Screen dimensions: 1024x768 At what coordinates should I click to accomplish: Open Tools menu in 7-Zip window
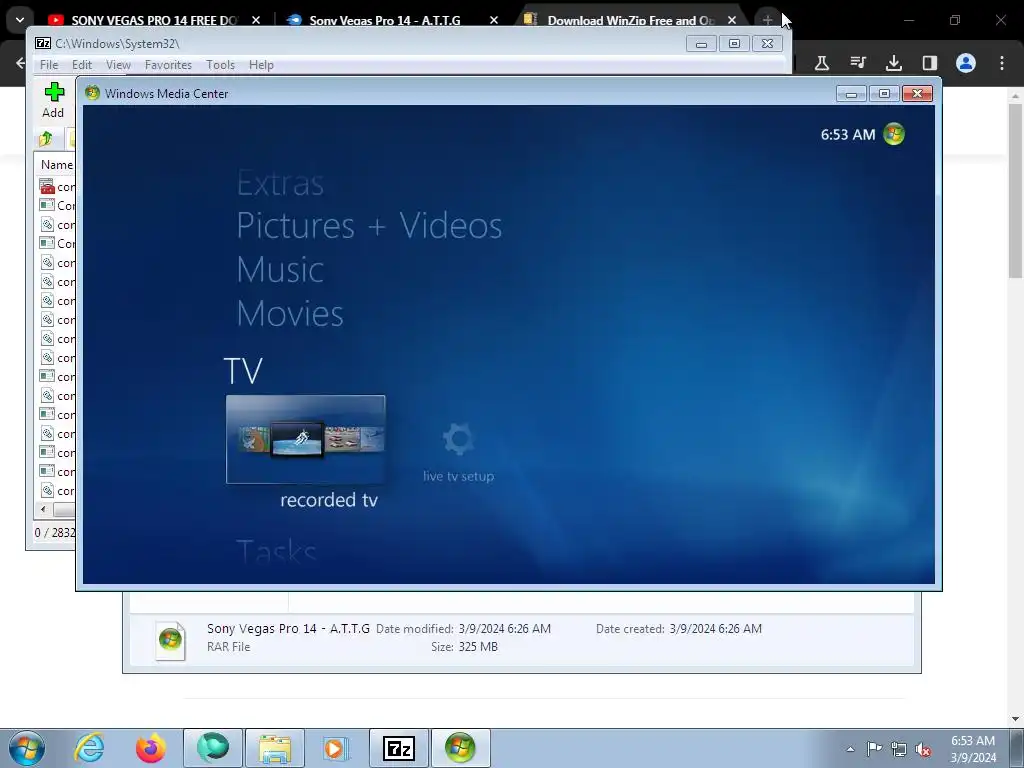(220, 65)
